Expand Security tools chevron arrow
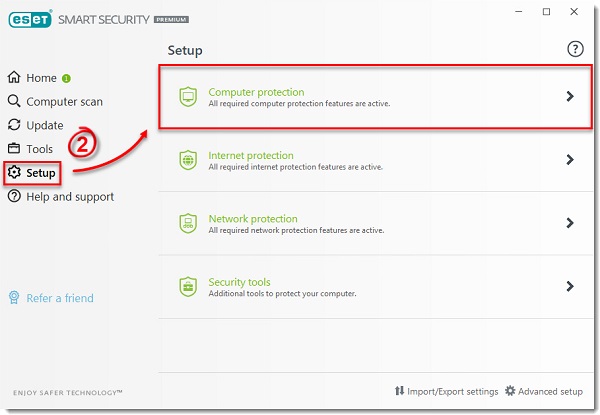 pos(569,286)
